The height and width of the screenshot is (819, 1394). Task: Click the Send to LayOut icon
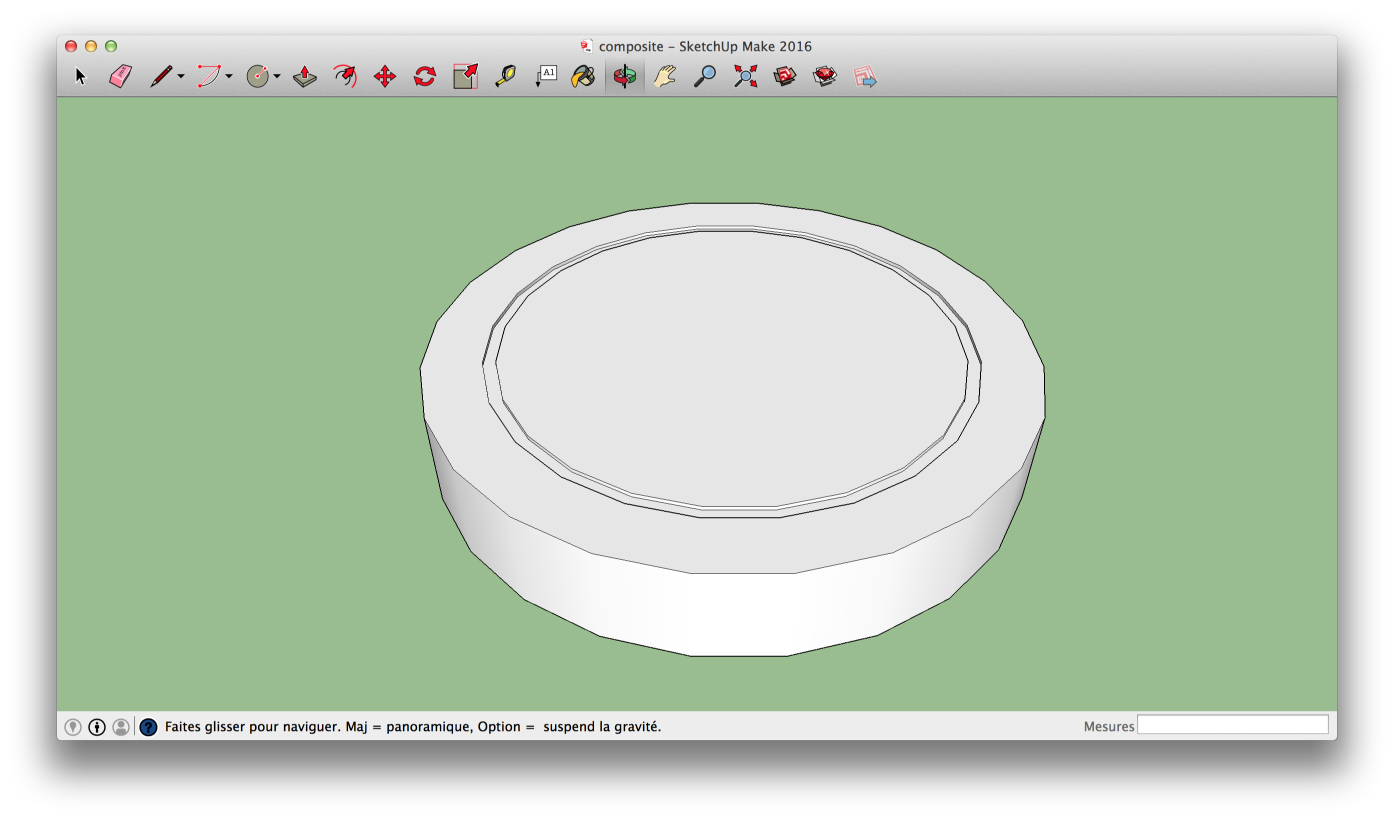coord(865,76)
